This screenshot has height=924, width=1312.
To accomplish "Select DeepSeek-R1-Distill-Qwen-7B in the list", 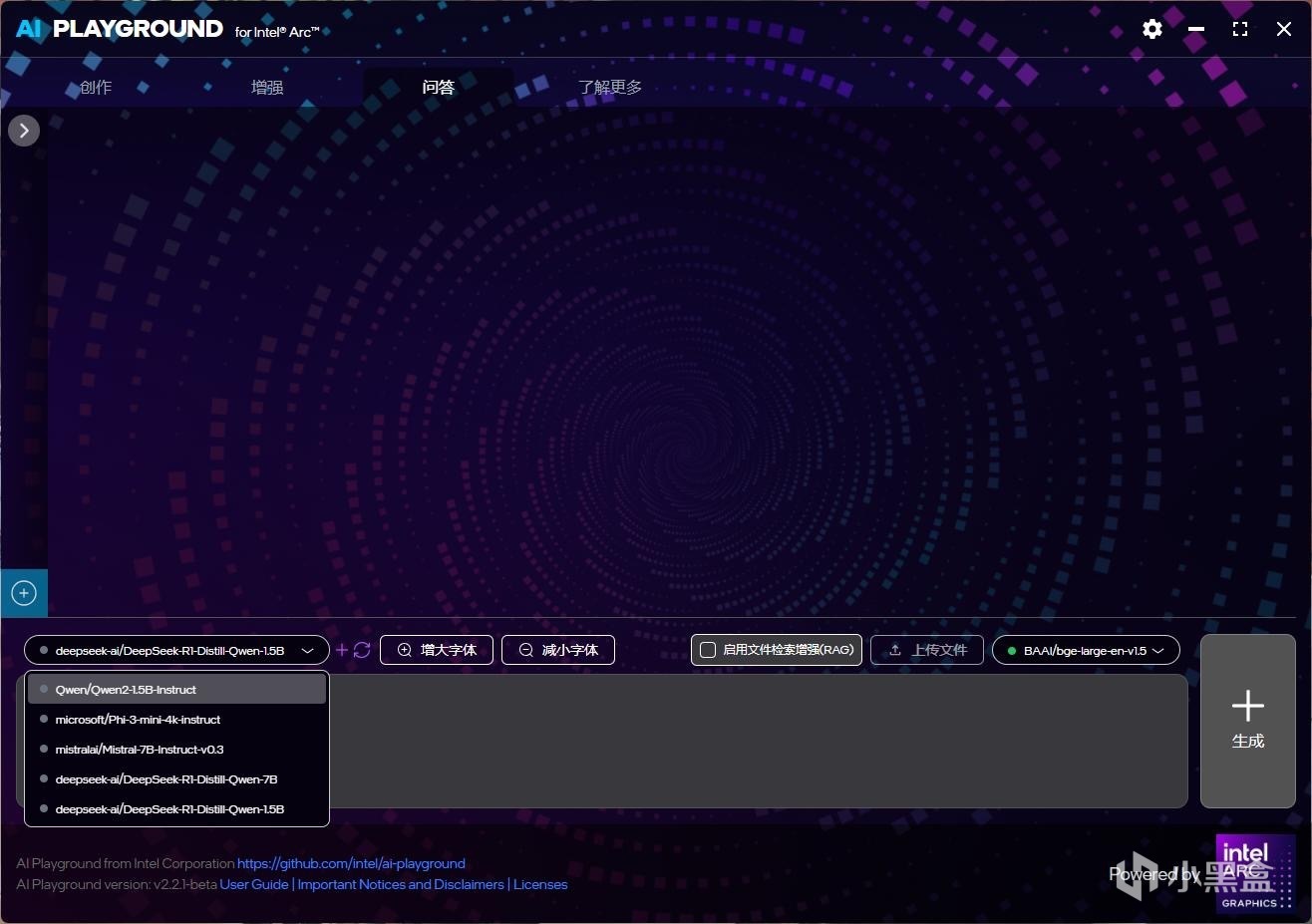I will (x=176, y=778).
